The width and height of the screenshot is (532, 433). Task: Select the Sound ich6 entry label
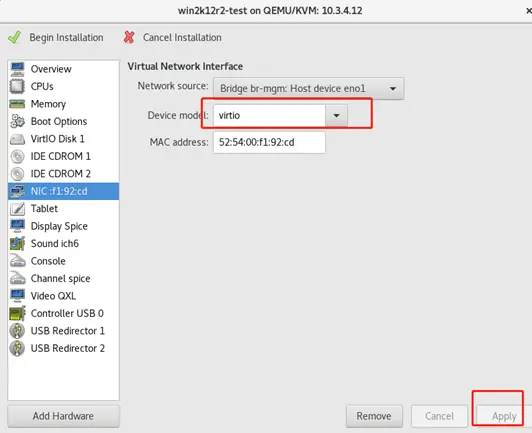pyautogui.click(x=55, y=244)
